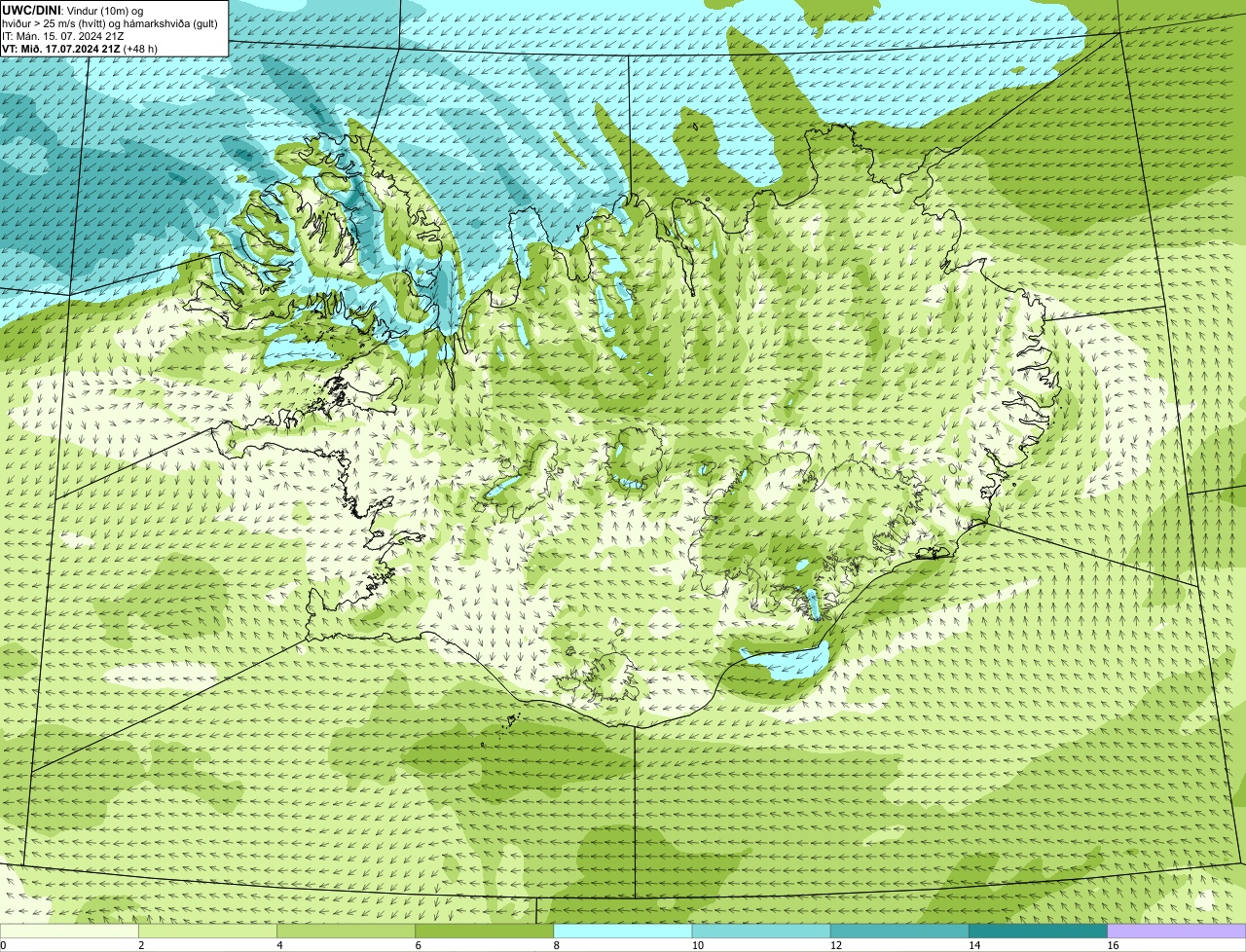Click the title line "UWC/DINI: Vindur (10m) og"
This screenshot has width=1246, height=952.
click(73, 10)
